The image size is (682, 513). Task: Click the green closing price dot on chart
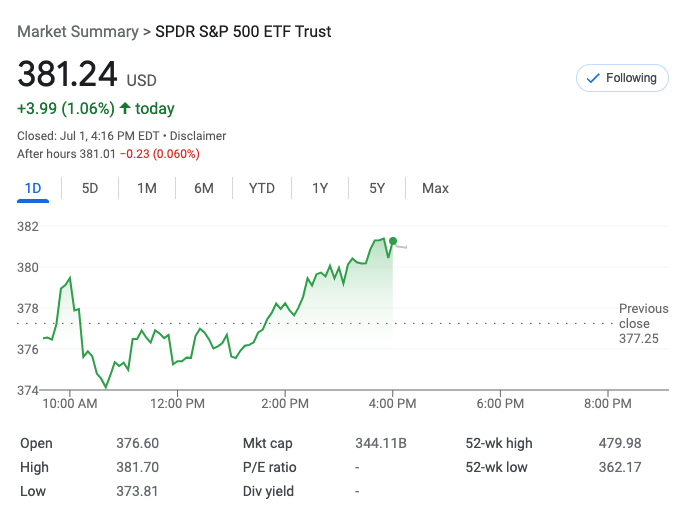point(393,241)
